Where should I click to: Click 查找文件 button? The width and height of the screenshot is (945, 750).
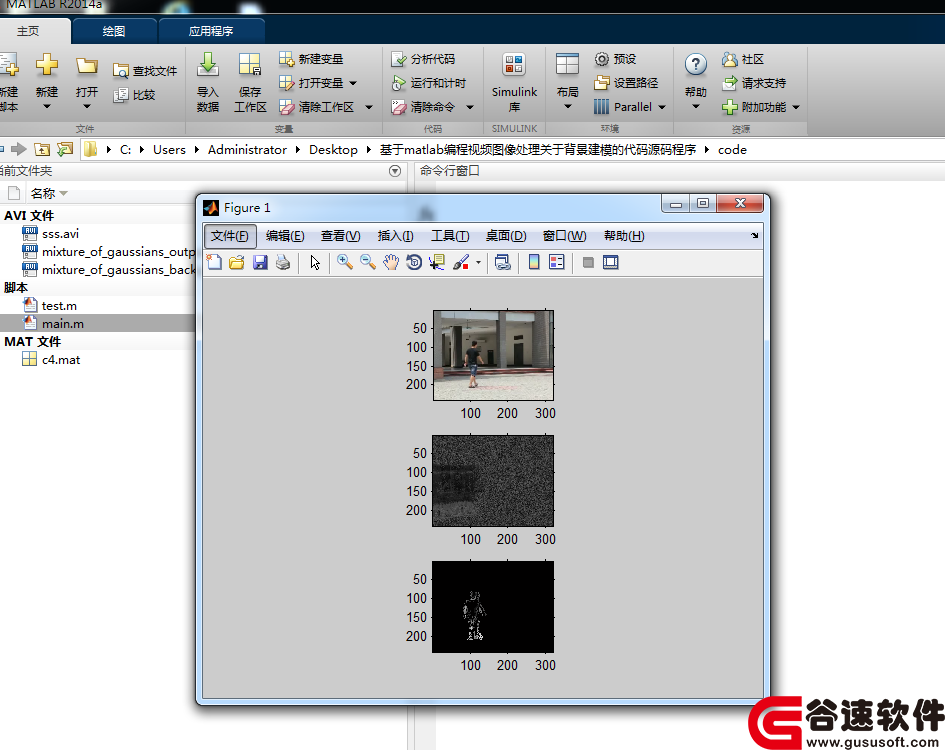145,71
